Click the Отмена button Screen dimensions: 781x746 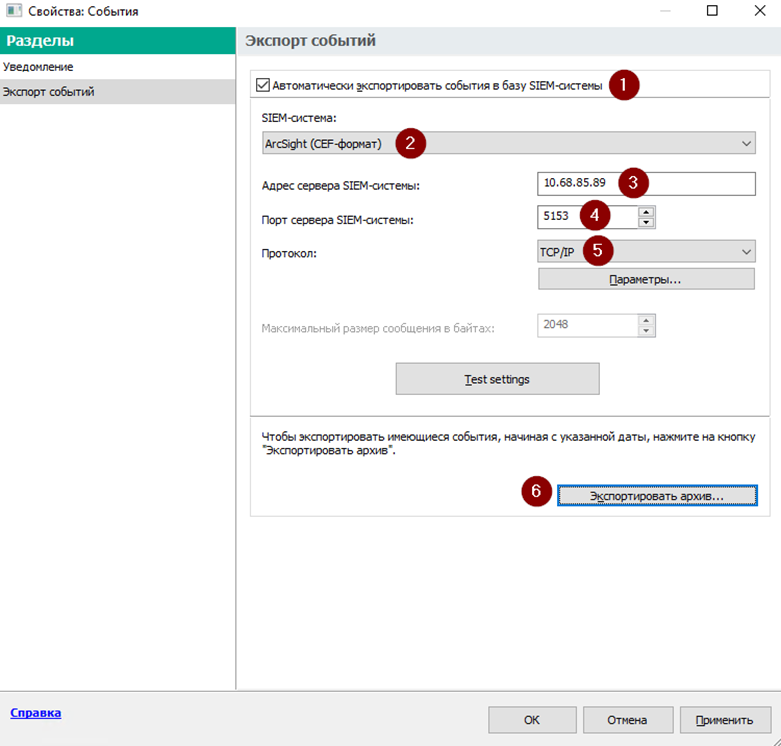tap(628, 720)
